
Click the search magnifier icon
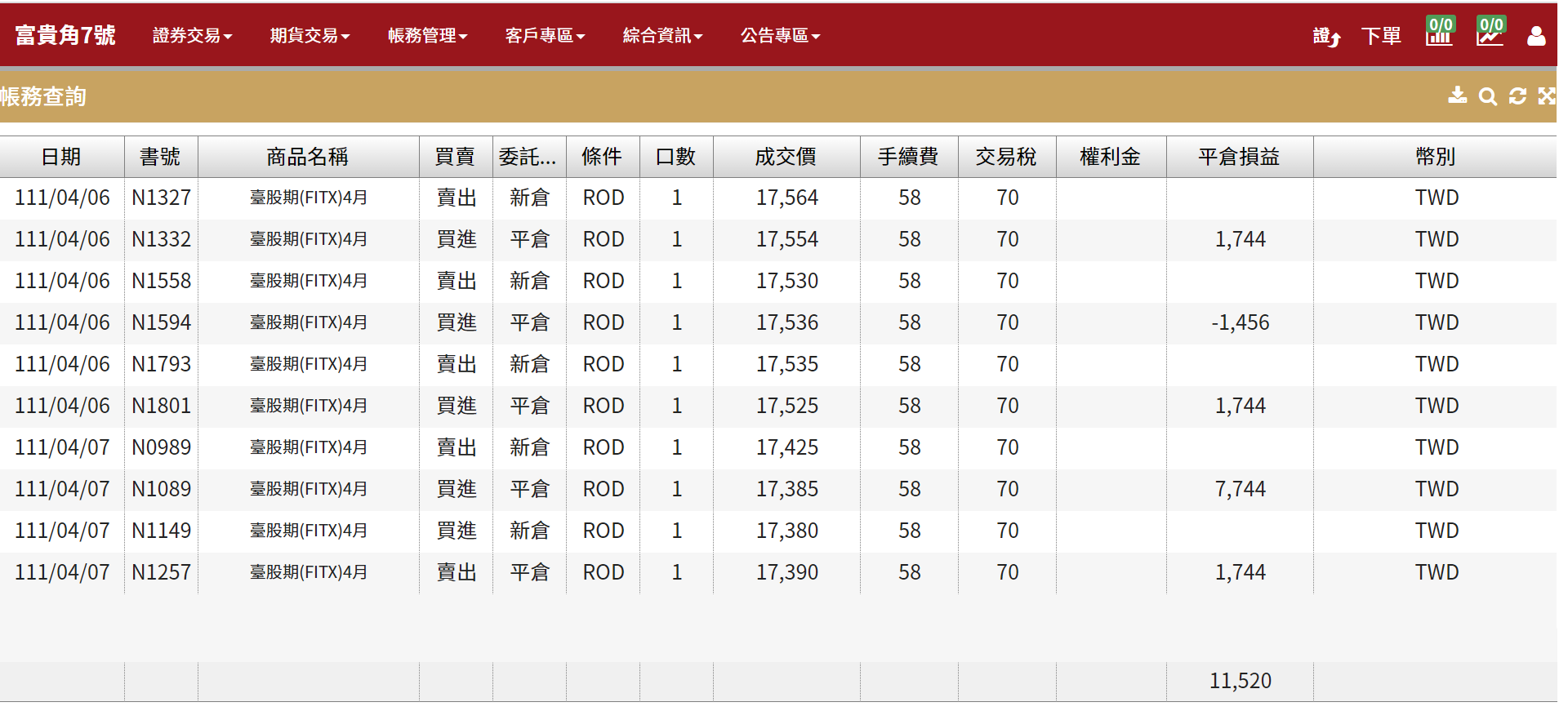click(x=1488, y=96)
